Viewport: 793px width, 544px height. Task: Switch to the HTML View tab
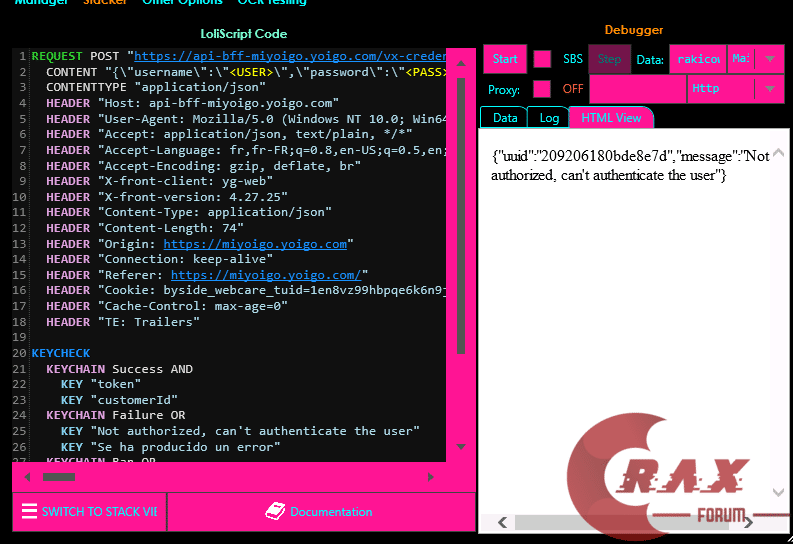pos(611,118)
